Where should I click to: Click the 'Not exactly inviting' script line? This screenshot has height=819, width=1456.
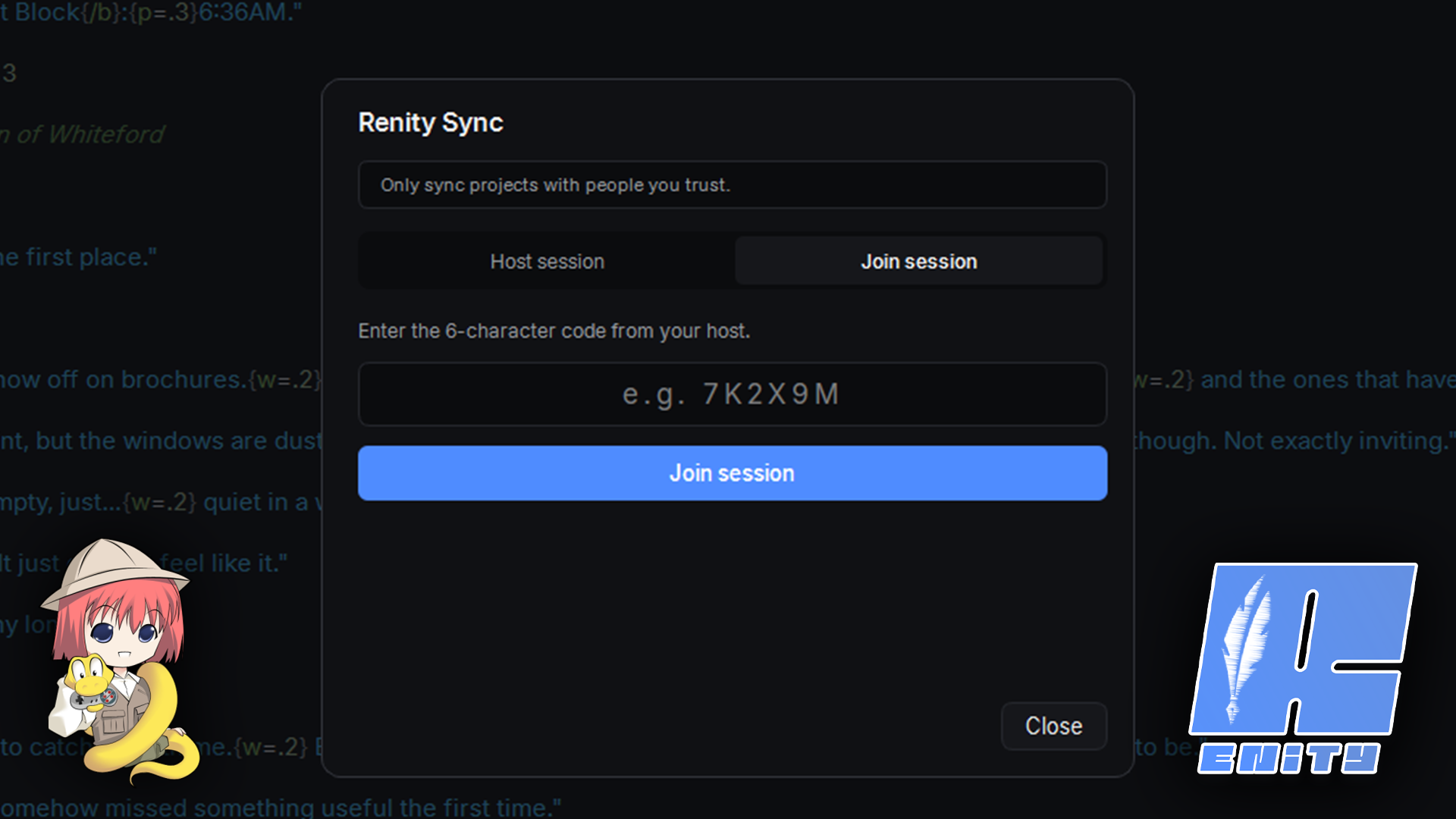coord(1294,441)
